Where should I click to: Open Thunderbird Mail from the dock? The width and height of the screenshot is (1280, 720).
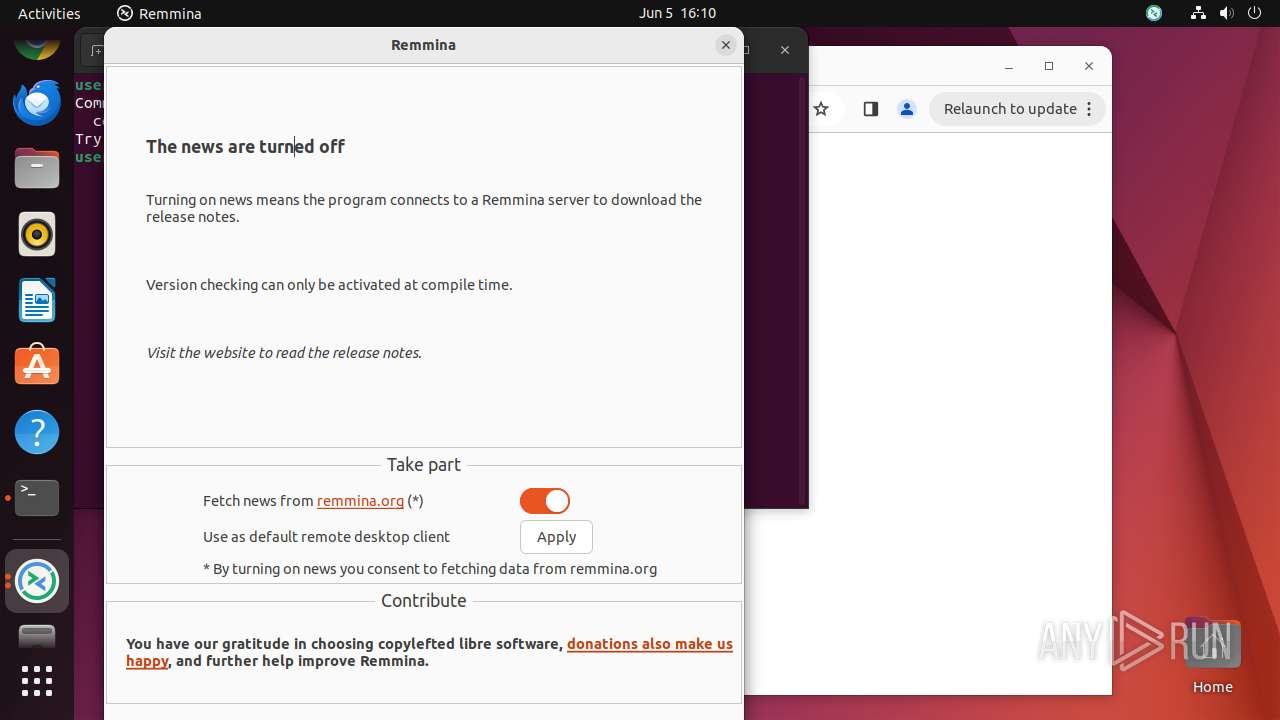click(37, 102)
